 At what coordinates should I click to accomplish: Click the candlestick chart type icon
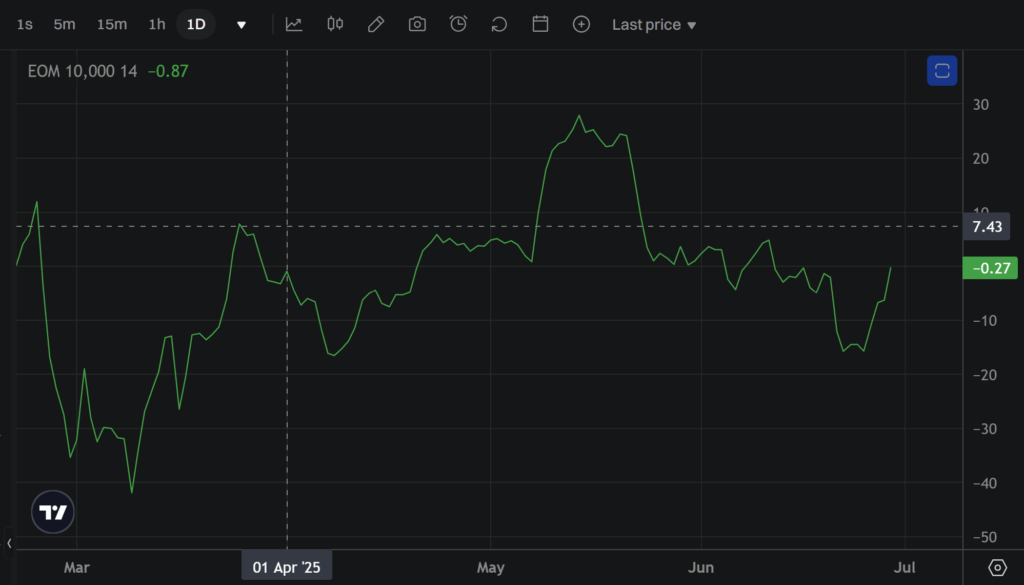click(x=335, y=24)
